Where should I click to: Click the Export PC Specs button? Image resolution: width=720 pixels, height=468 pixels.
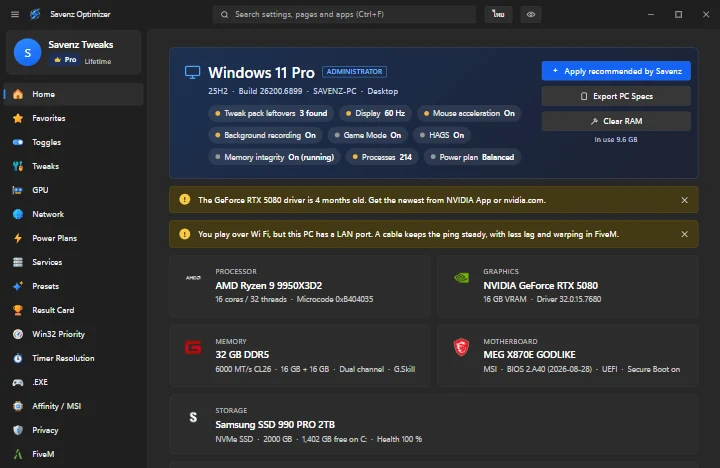pyautogui.click(x=616, y=96)
